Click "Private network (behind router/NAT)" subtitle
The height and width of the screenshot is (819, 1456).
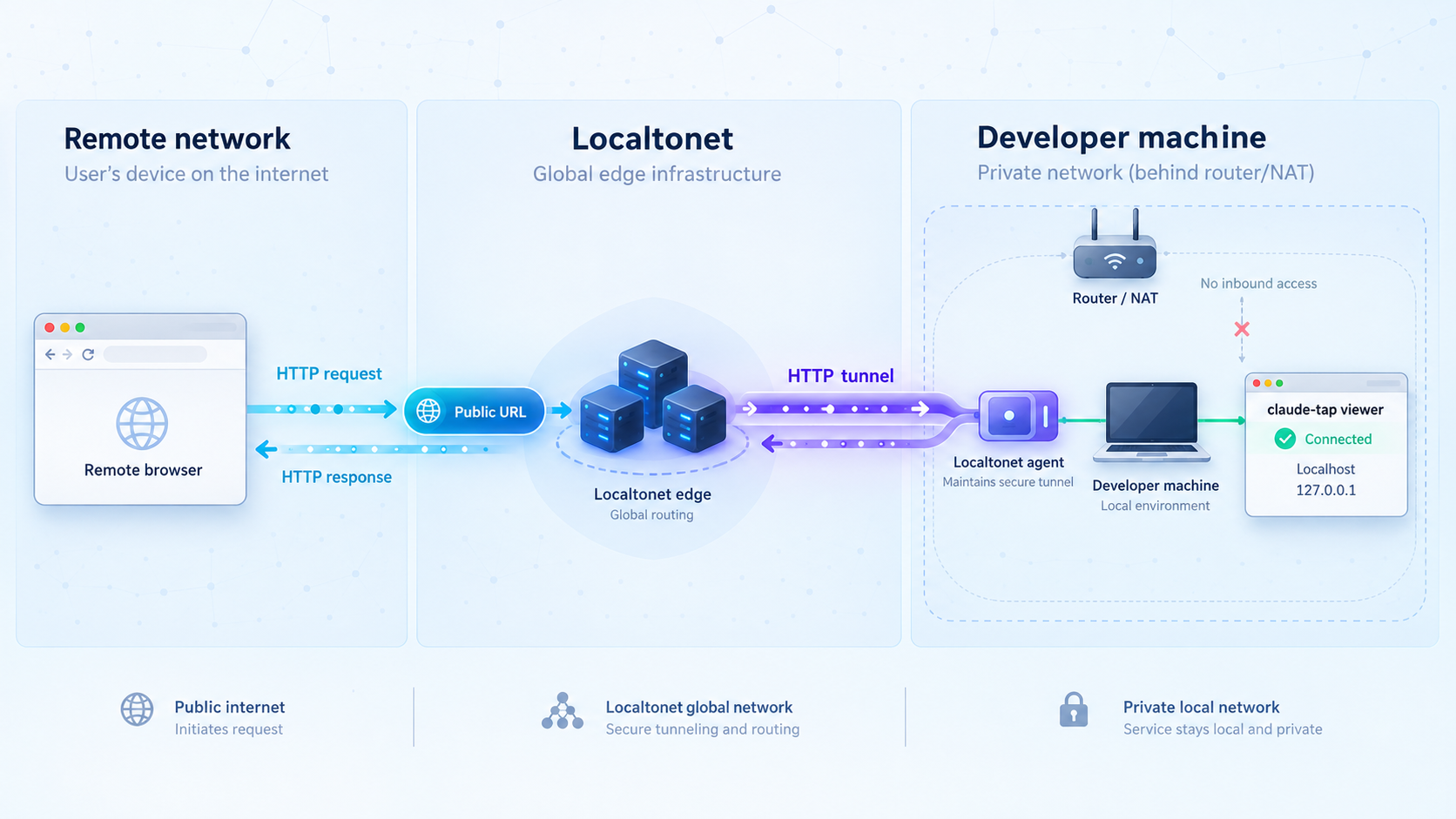click(1146, 172)
